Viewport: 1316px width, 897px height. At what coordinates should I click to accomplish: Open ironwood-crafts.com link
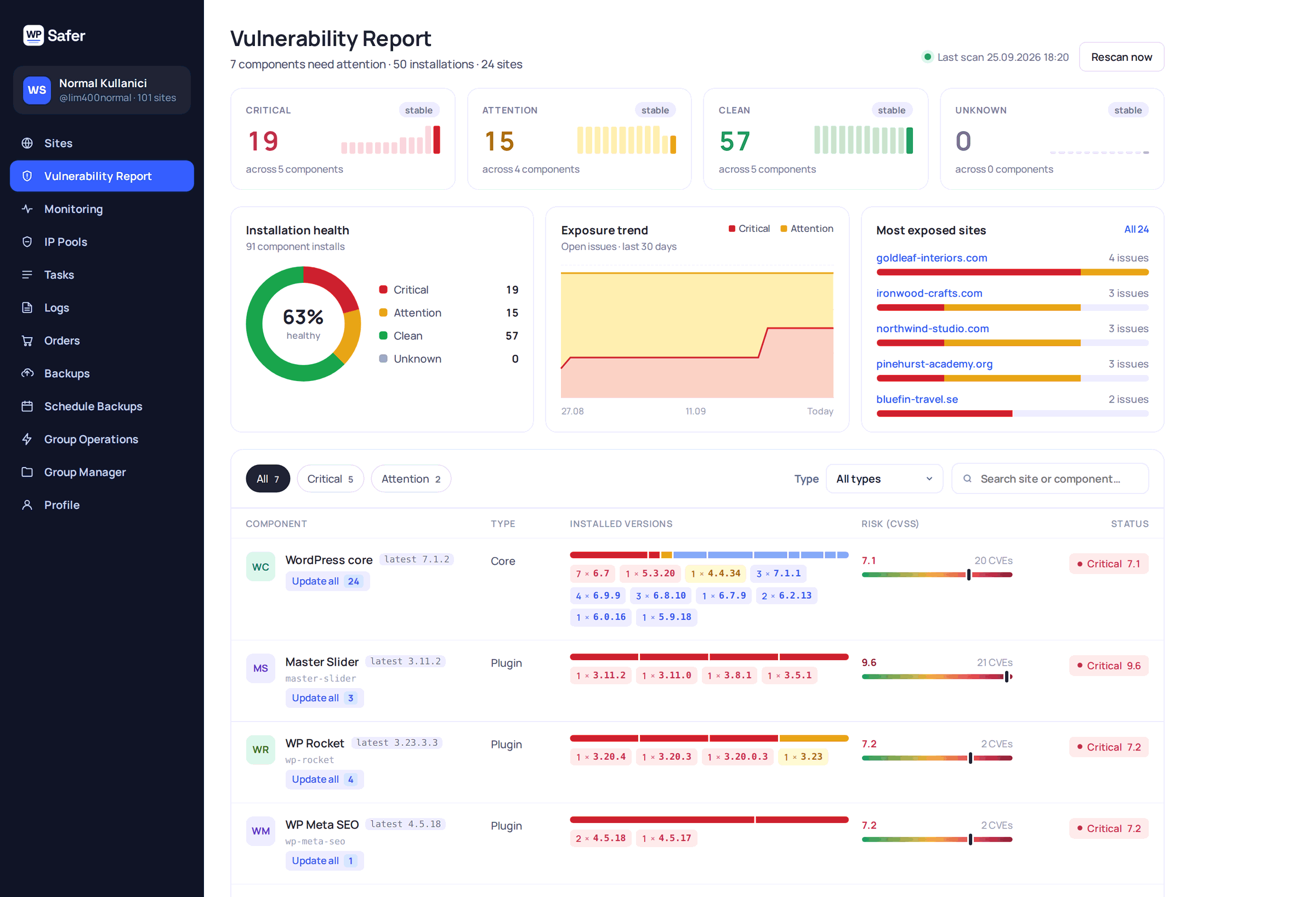[x=929, y=293]
